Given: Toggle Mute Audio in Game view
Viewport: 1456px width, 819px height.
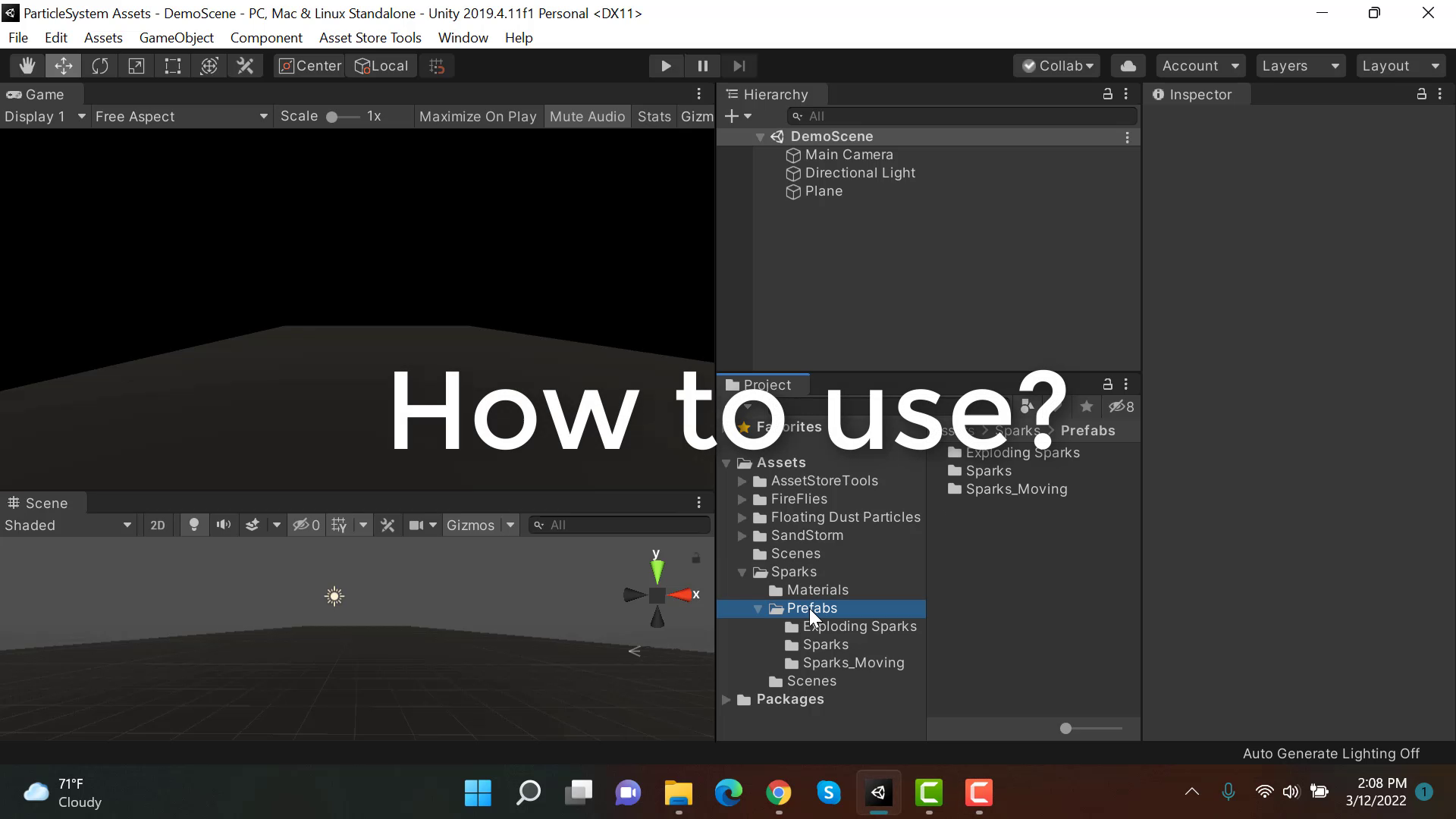Looking at the screenshot, I should tap(587, 117).
